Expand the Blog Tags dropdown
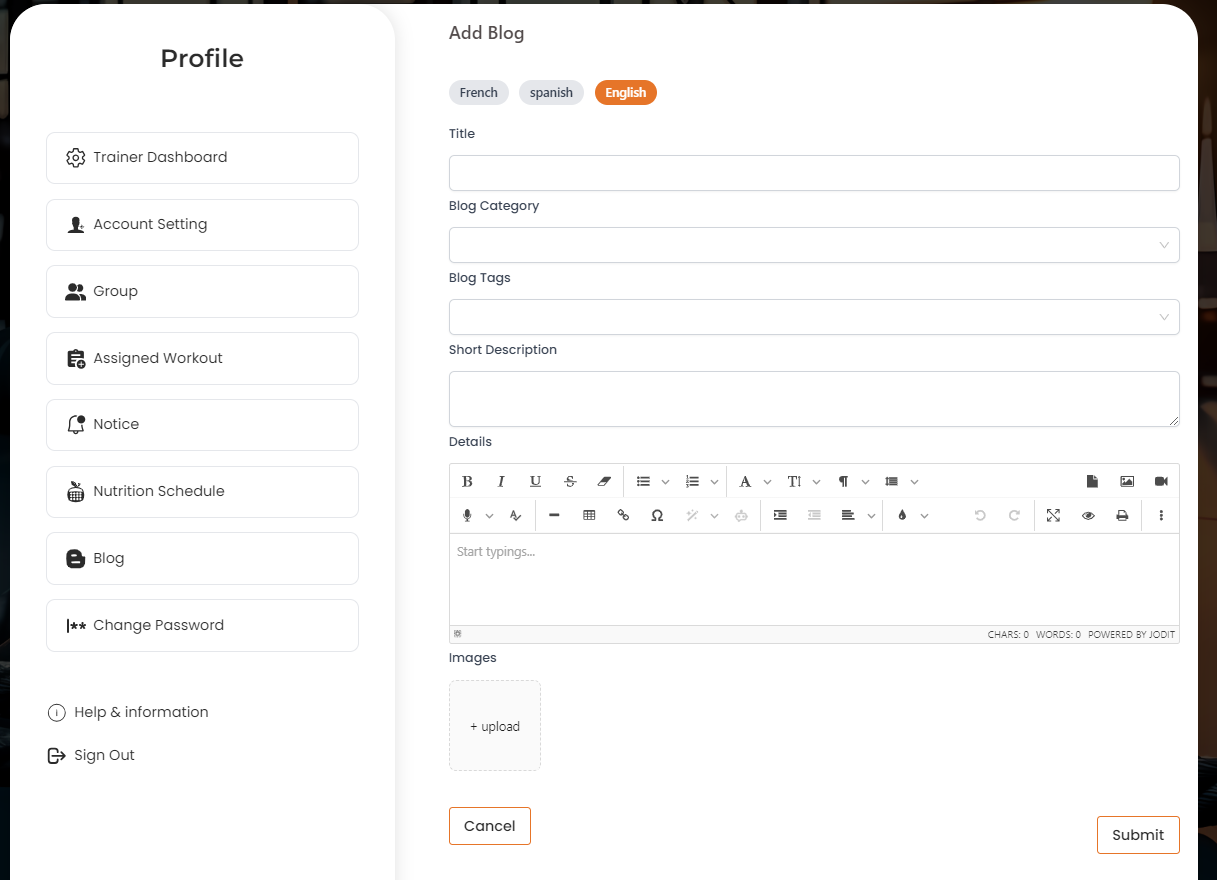Image resolution: width=1217 pixels, height=880 pixels. pyautogui.click(x=813, y=317)
